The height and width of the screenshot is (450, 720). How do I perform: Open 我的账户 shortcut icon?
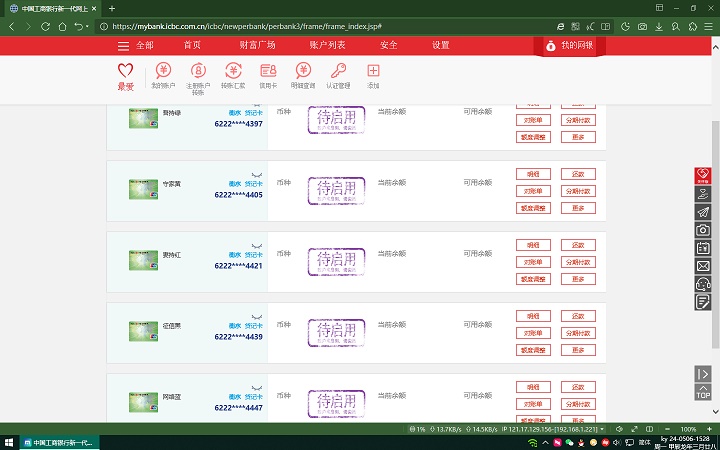(x=161, y=75)
